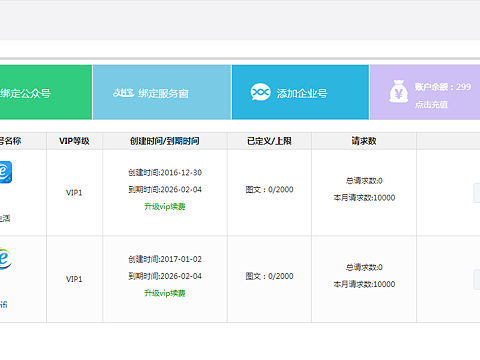The image size is (480, 360).
Task: Click 升级vip续费 under 2016-12-30 row
Action: click(x=165, y=207)
